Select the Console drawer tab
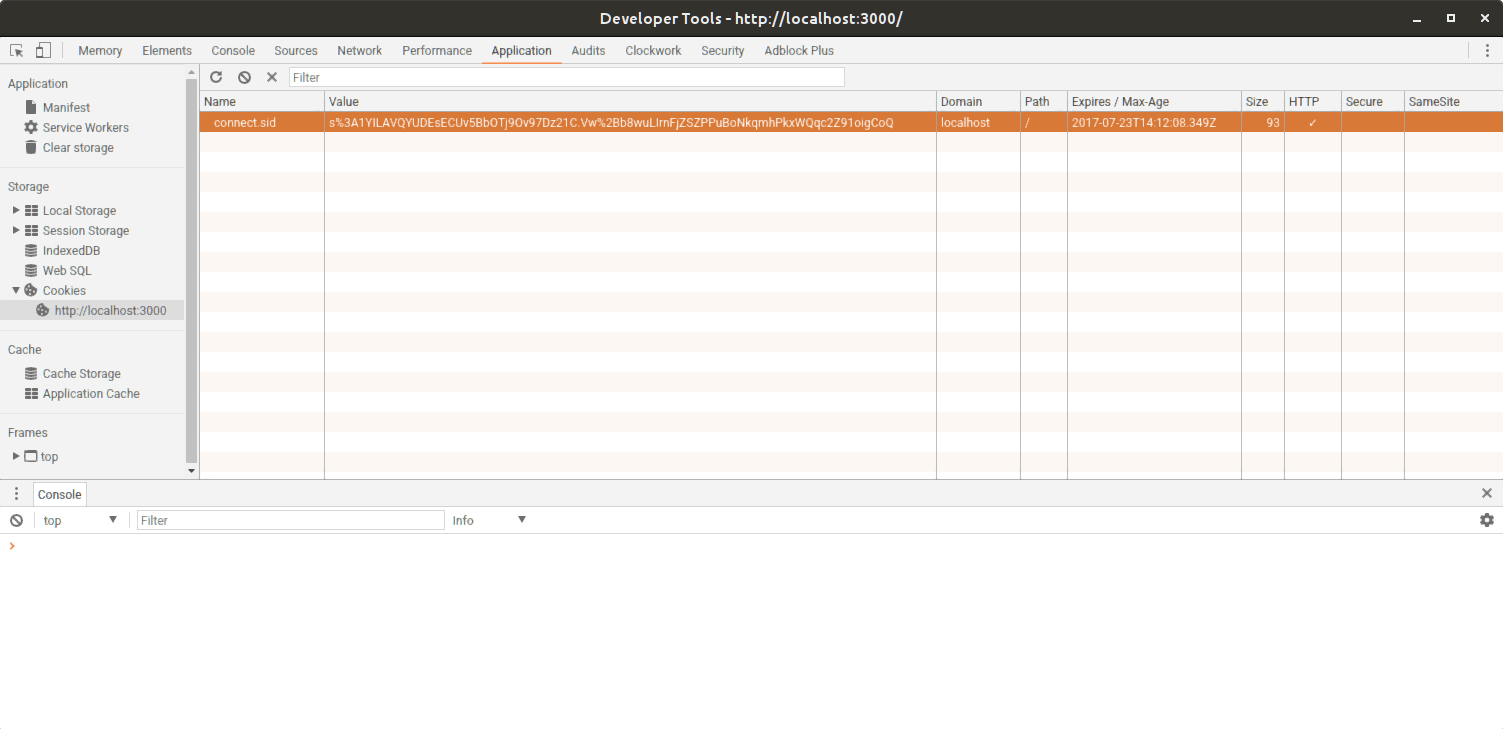Image resolution: width=1503 pixels, height=729 pixels. tap(59, 494)
